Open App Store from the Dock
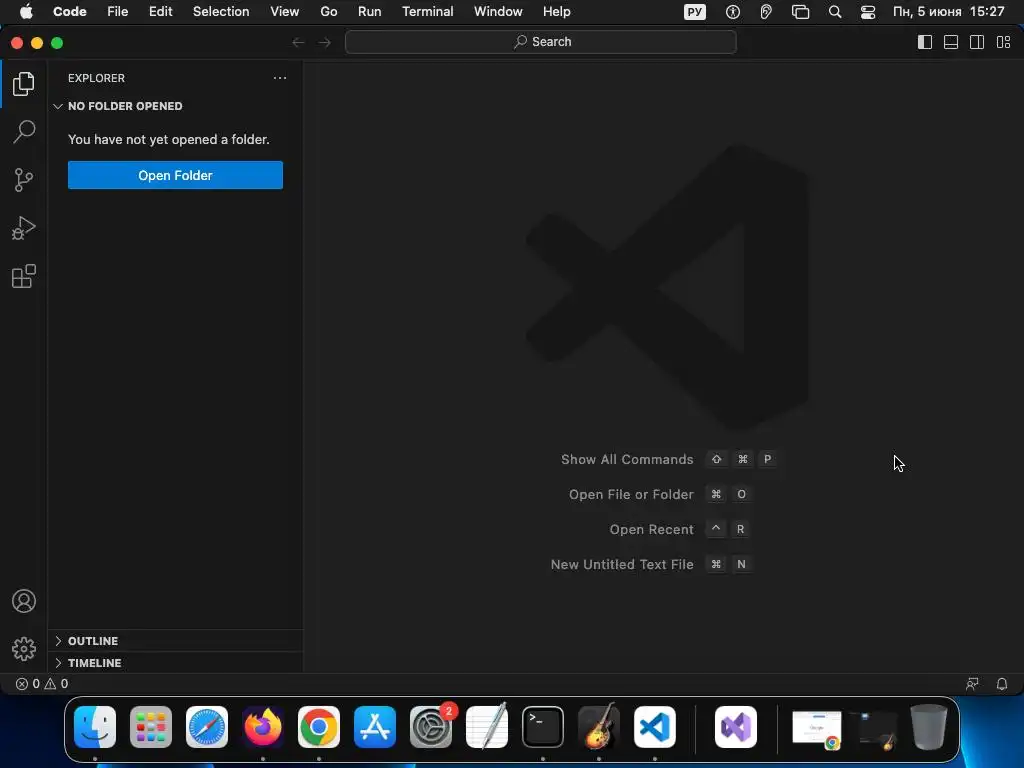The image size is (1024, 768). (x=375, y=727)
